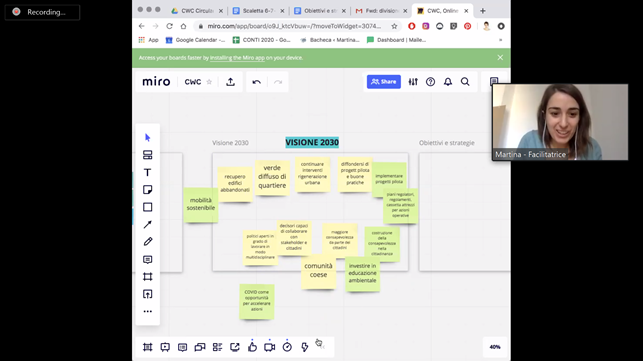Pick the Shape rectangle tool
The height and width of the screenshot is (361, 643).
(148, 207)
